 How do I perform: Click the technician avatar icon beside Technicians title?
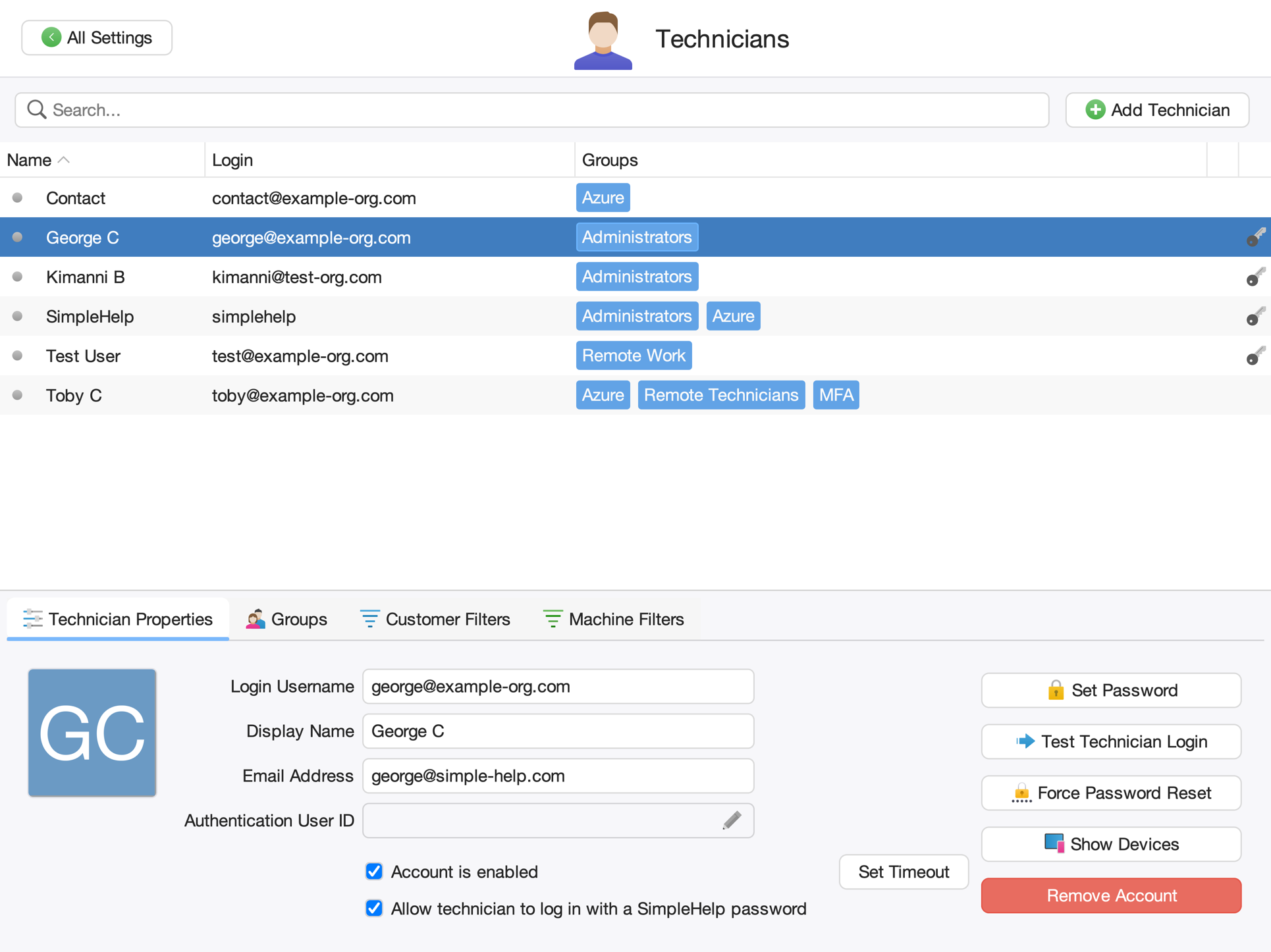603,40
